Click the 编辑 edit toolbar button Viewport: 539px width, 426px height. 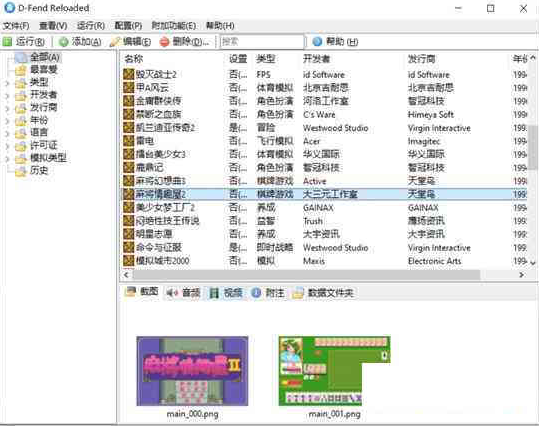[131, 42]
